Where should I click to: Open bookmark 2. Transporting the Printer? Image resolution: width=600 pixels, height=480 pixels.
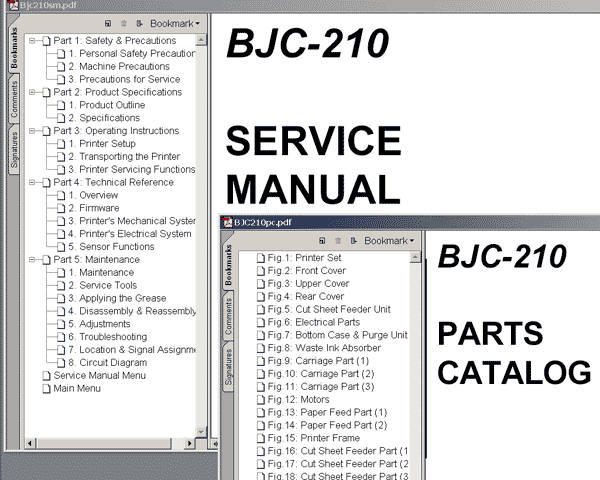(124, 157)
